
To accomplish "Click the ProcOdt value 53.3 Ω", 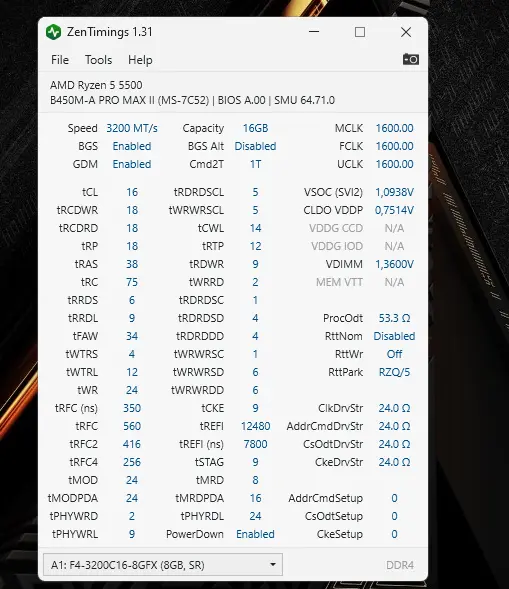I will point(394,318).
